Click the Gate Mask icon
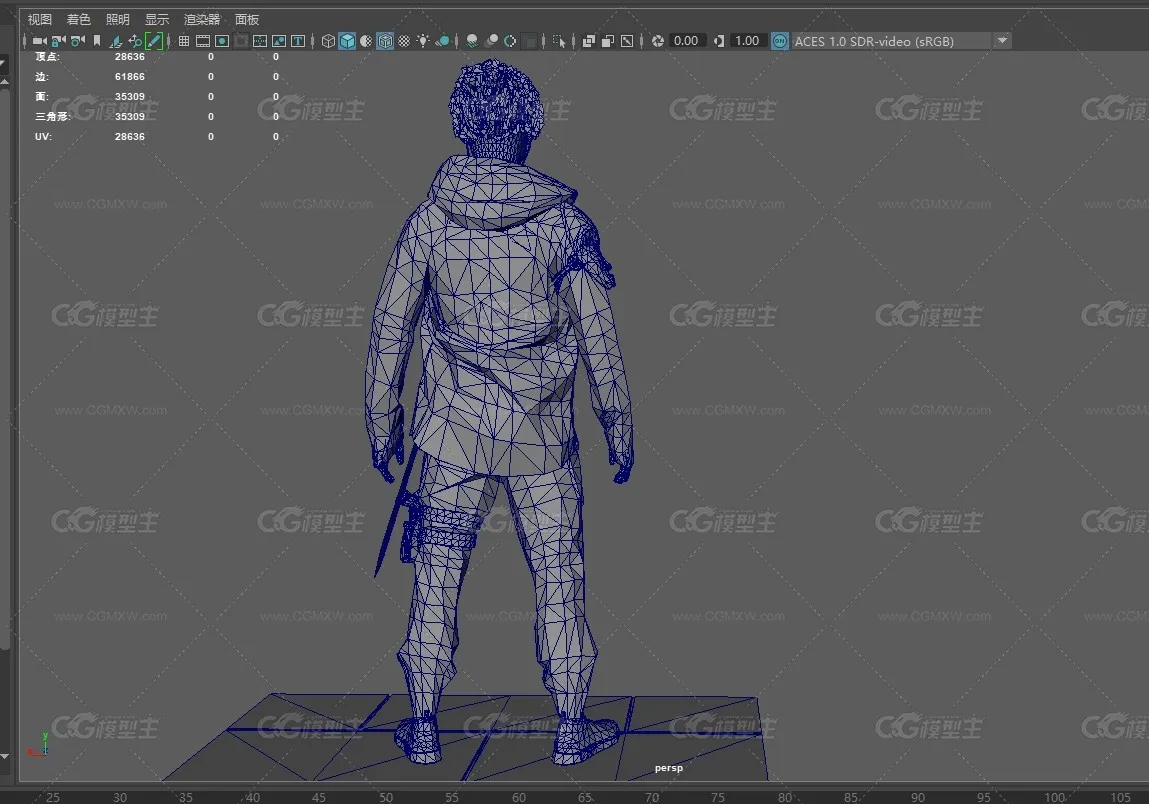The height and width of the screenshot is (804, 1149). point(241,41)
